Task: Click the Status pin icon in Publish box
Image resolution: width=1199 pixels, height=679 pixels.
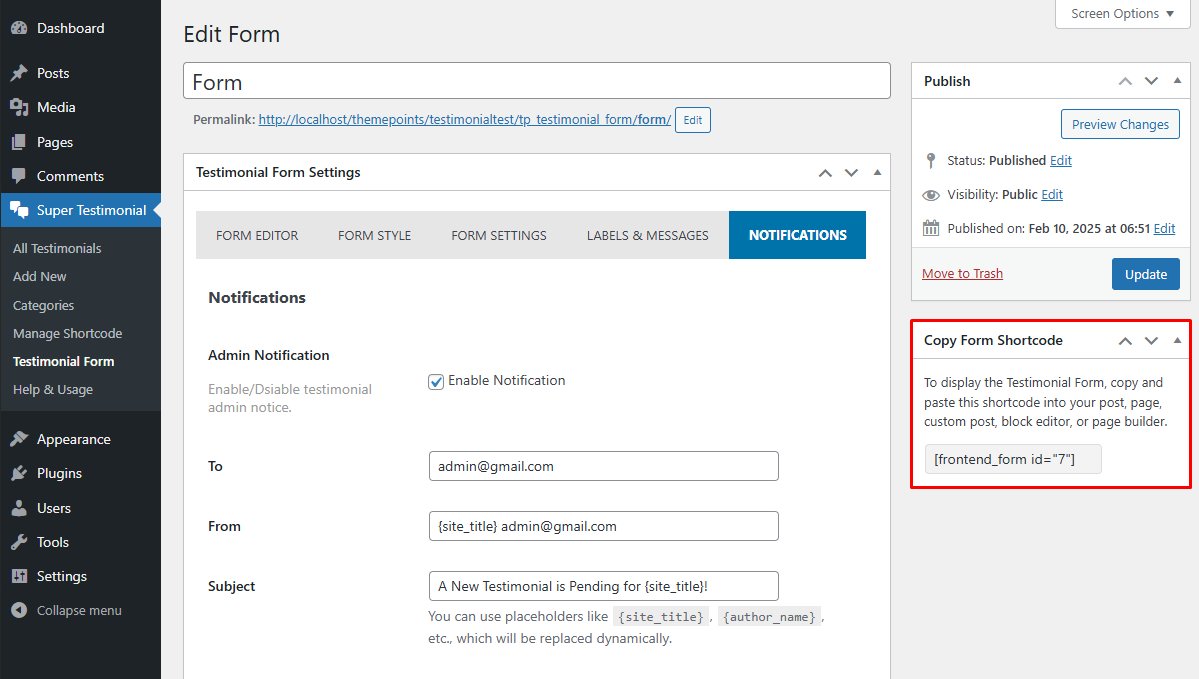Action: pyautogui.click(x=931, y=161)
